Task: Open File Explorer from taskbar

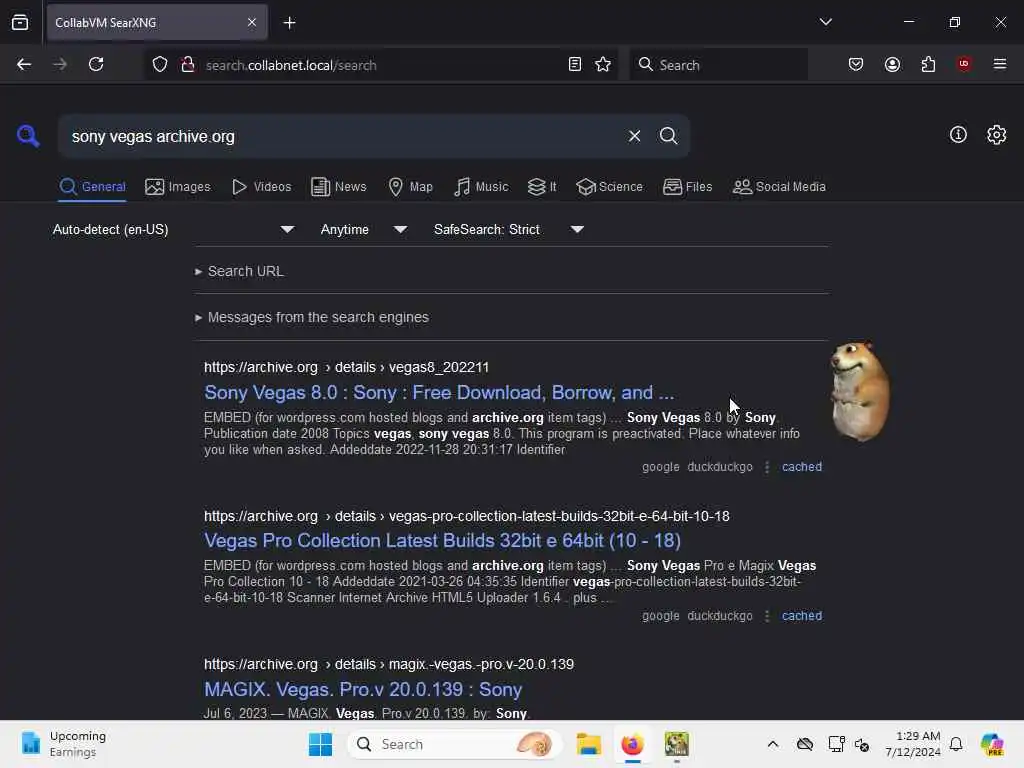Action: pos(588,744)
